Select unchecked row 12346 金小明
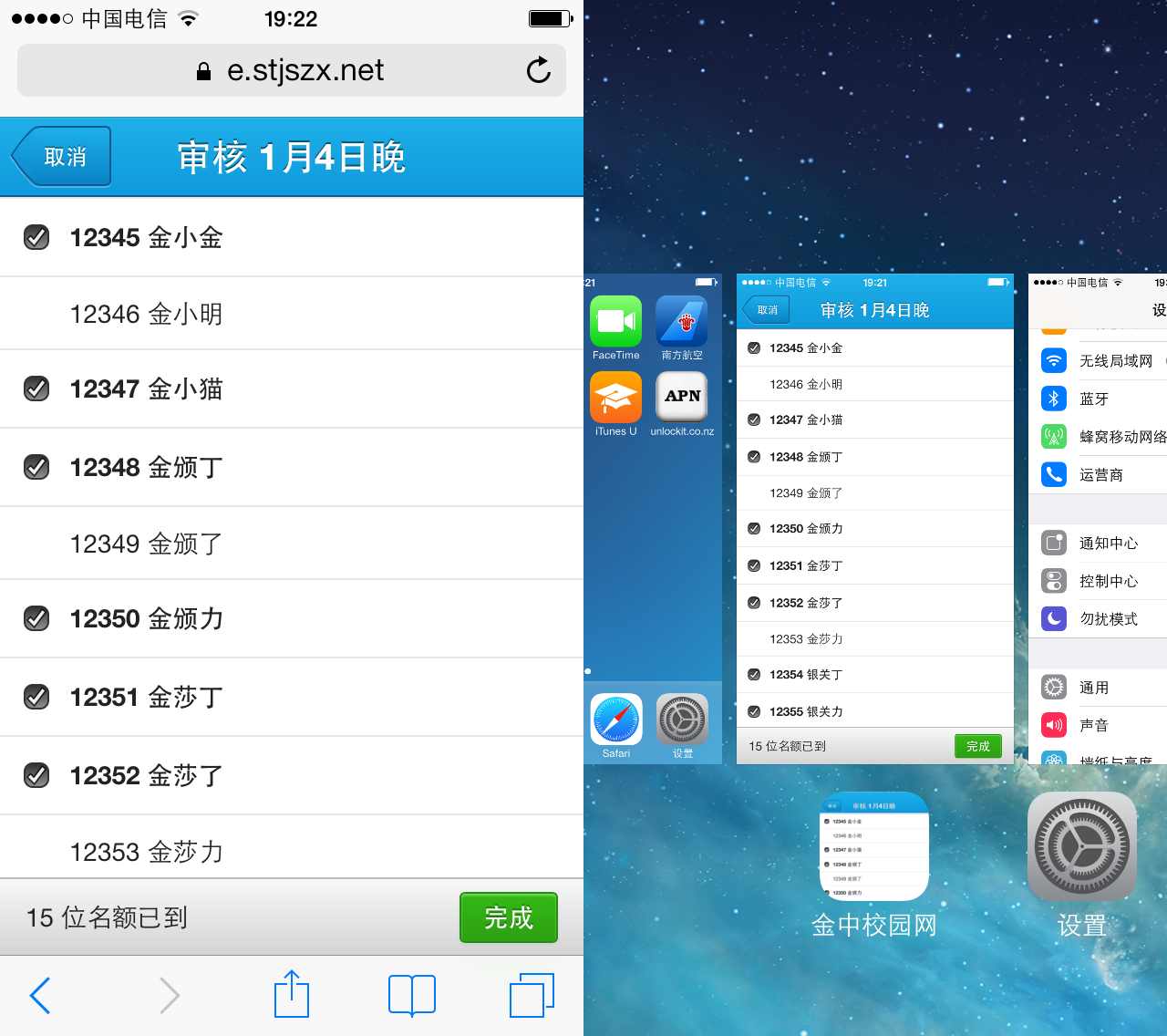 tap(146, 315)
